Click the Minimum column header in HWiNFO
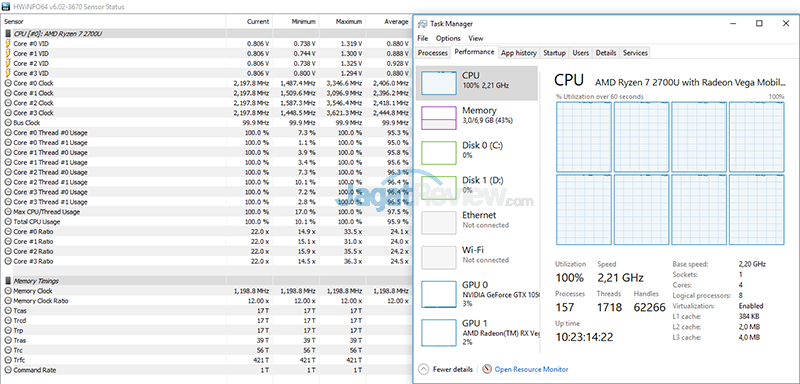 pos(295,22)
